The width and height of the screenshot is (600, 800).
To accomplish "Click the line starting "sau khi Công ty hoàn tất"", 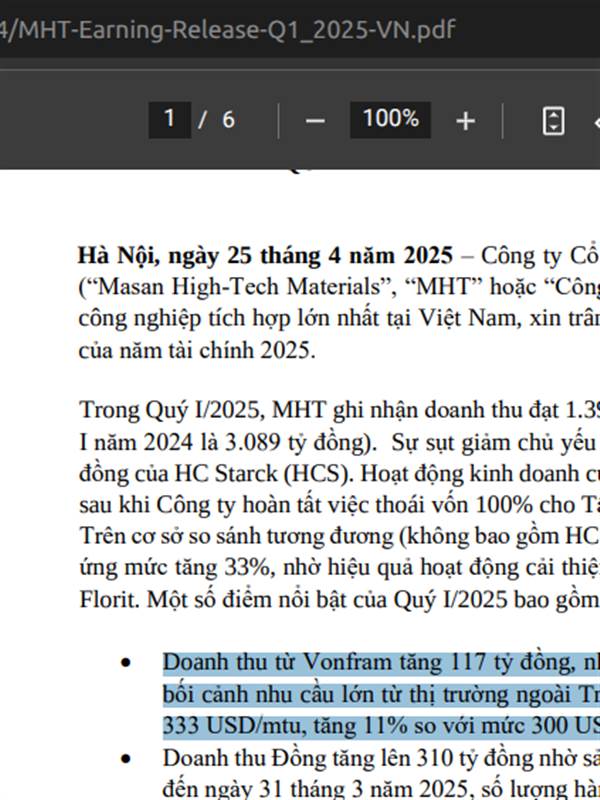I will [339, 505].
